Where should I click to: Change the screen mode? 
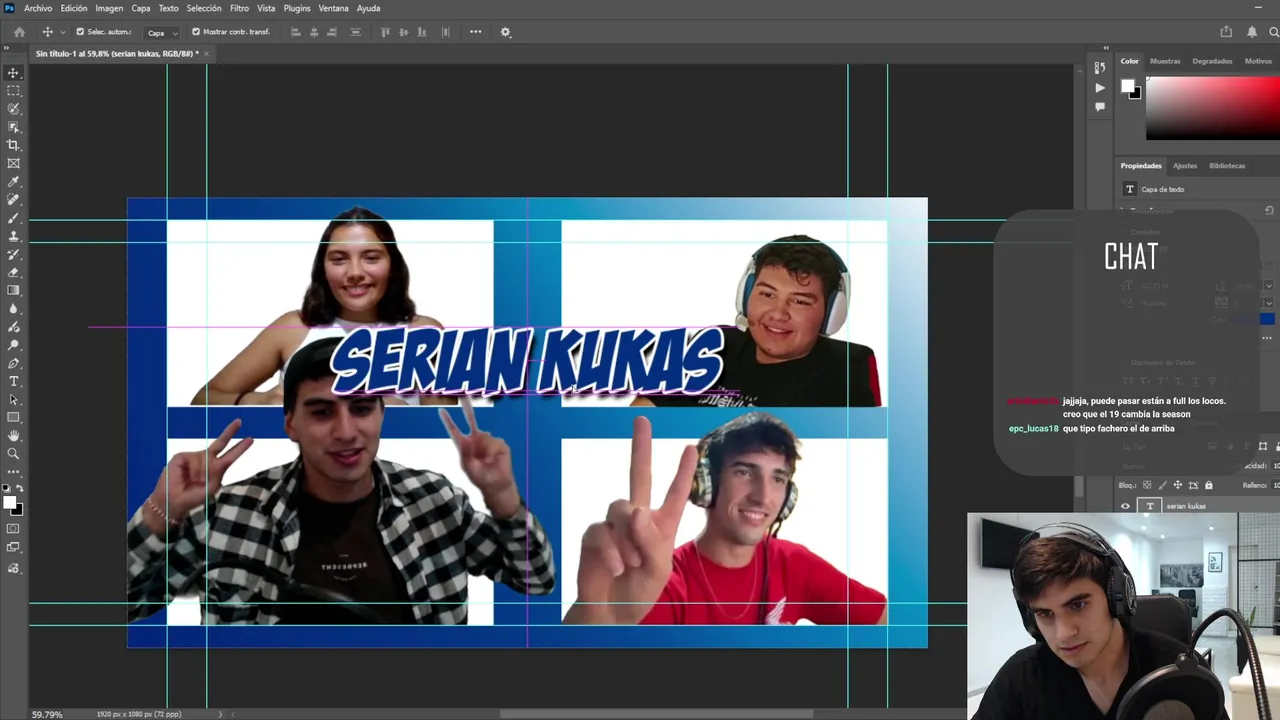coord(13,547)
